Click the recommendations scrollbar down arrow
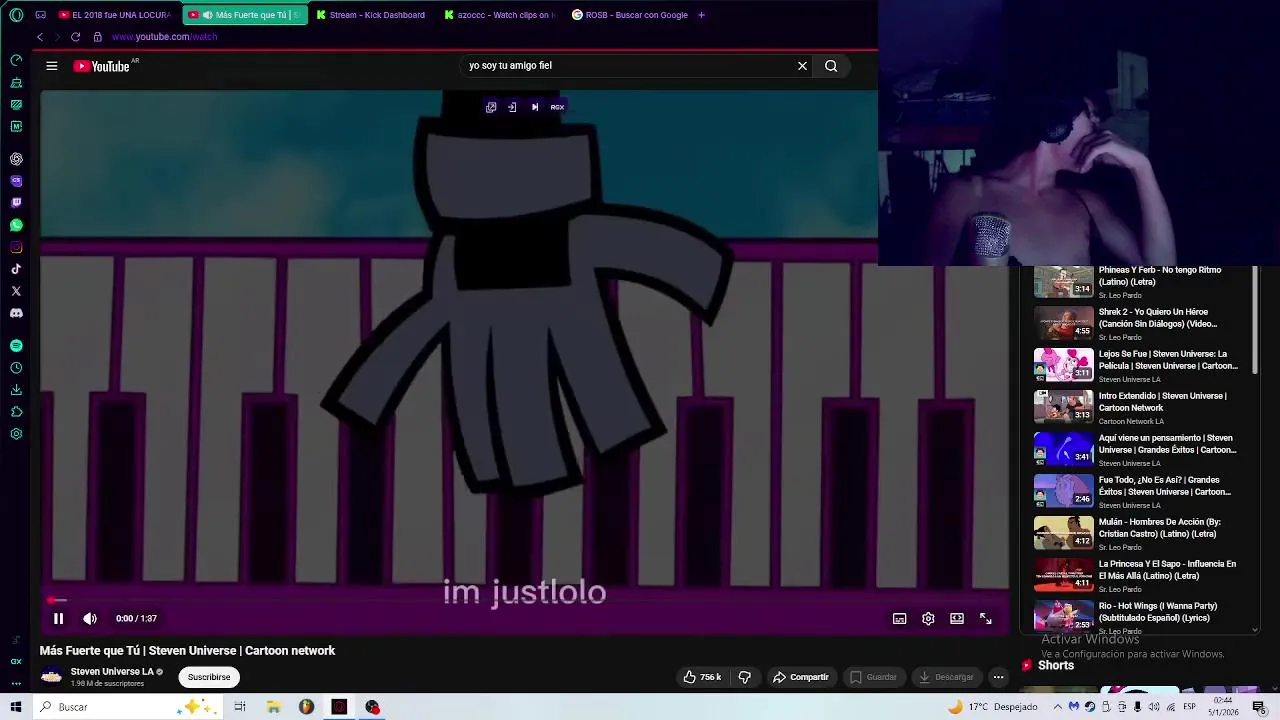1280x720 pixels. [x=1255, y=629]
